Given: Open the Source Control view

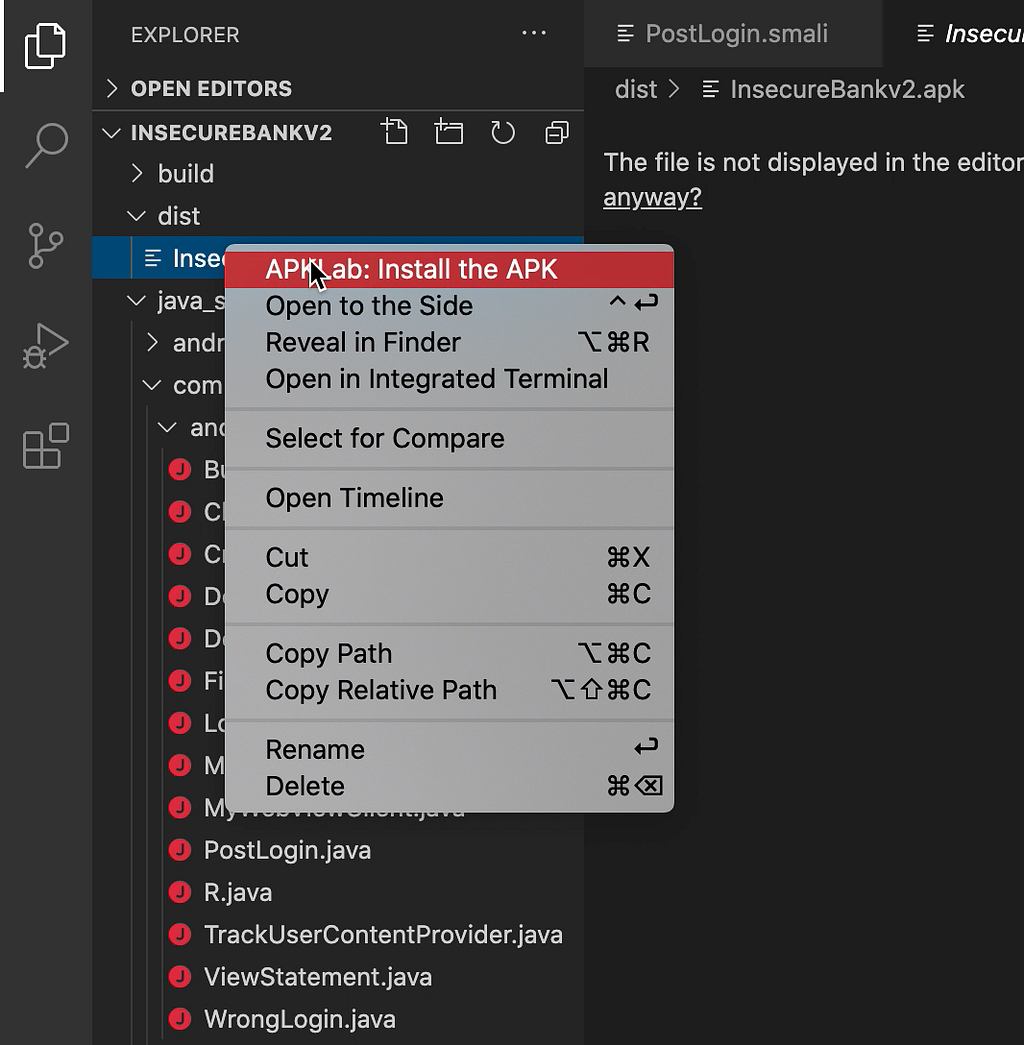Looking at the screenshot, I should pyautogui.click(x=45, y=246).
